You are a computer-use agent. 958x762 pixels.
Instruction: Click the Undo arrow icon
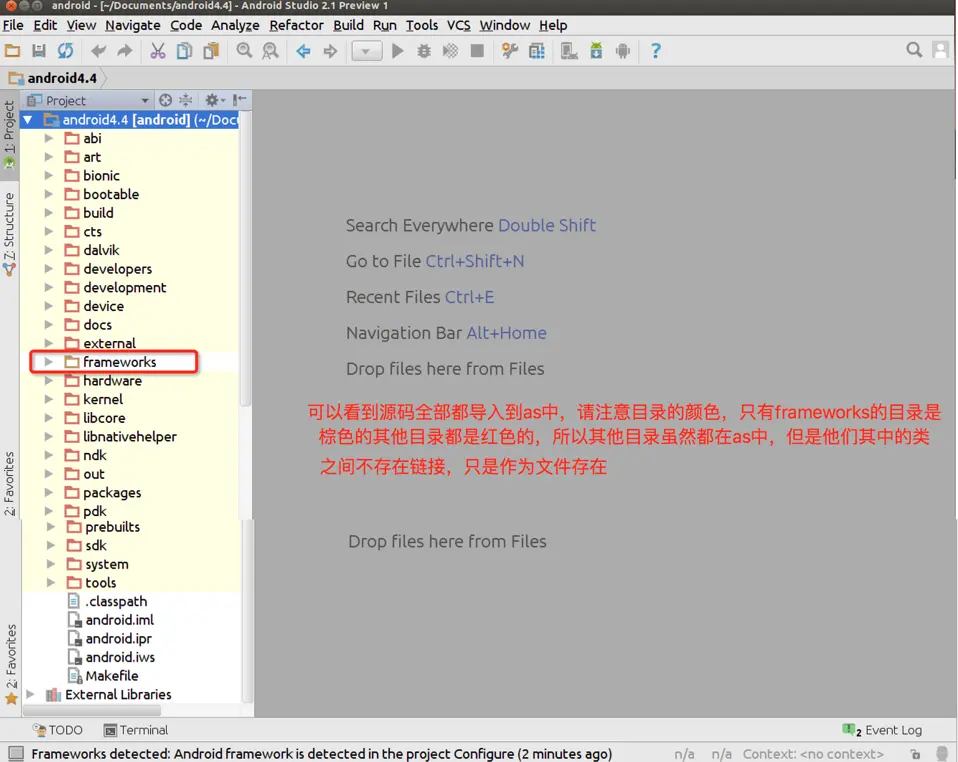click(98, 51)
